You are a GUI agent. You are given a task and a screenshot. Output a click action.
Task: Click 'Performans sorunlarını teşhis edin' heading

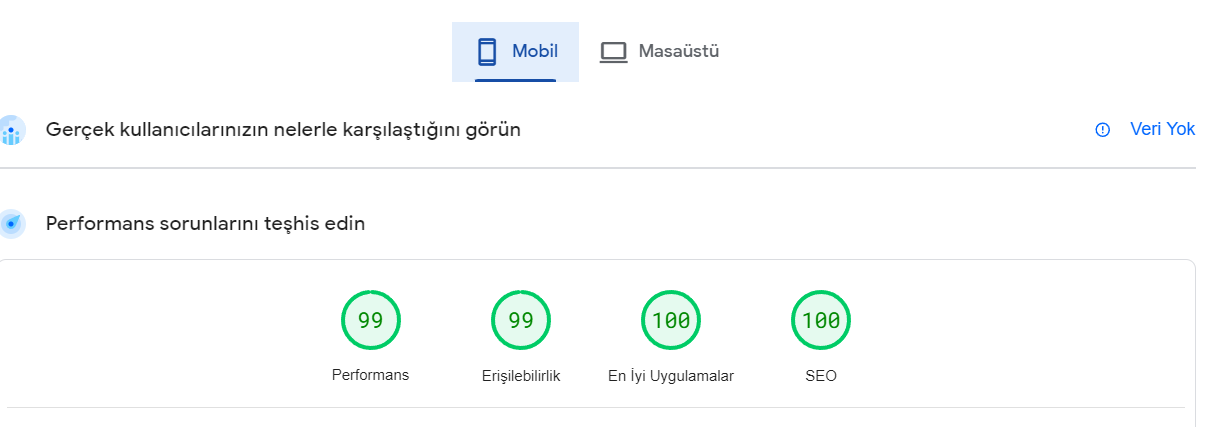pos(205,224)
